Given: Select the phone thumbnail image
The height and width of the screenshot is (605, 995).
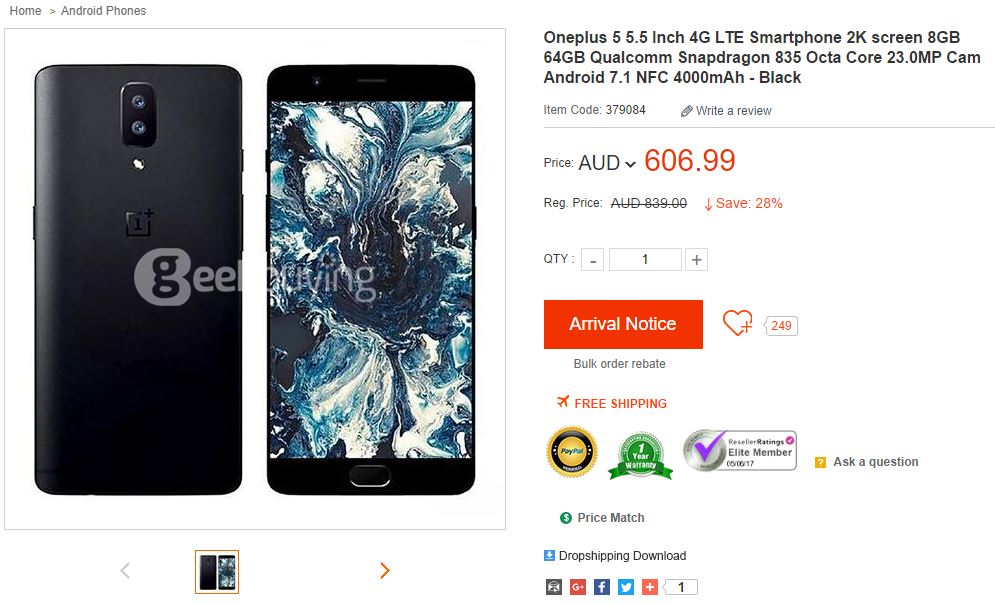Looking at the screenshot, I should (x=217, y=572).
